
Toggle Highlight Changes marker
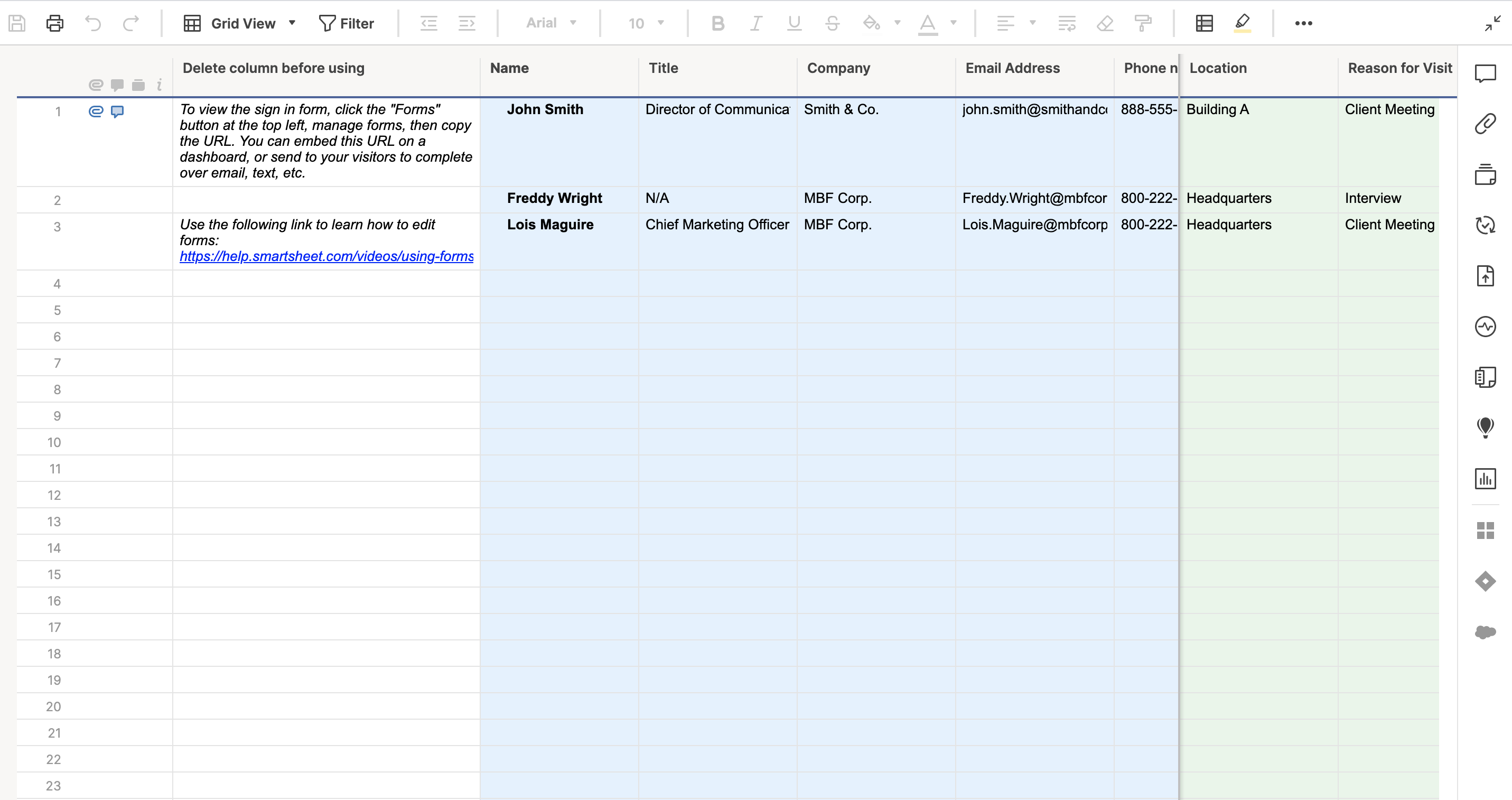(x=1243, y=23)
